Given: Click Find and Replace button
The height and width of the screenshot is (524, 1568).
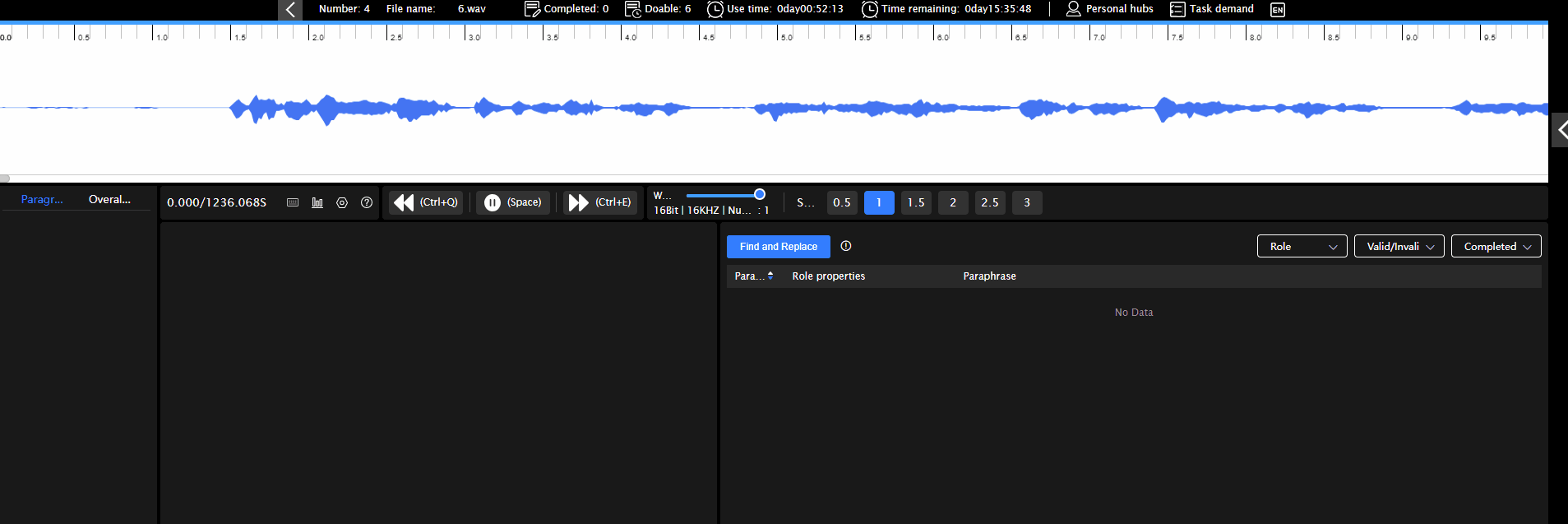Looking at the screenshot, I should click(x=779, y=247).
